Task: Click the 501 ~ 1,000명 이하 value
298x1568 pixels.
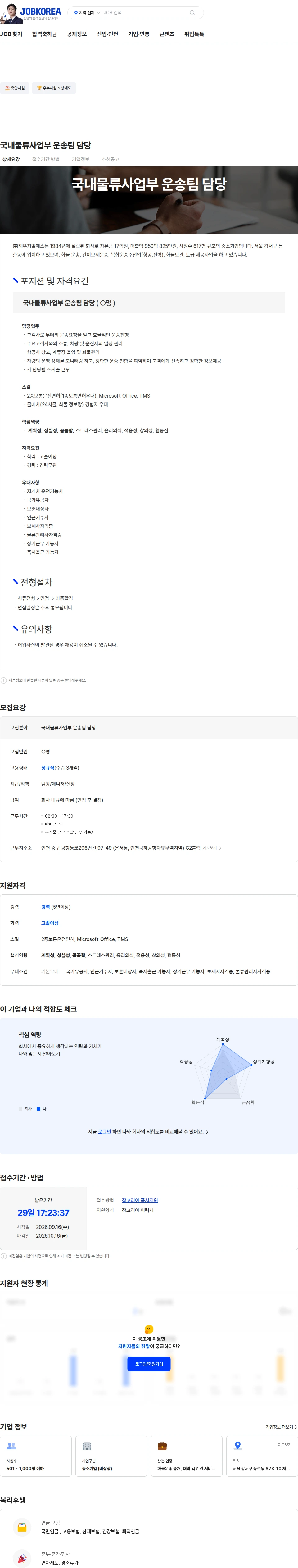Action: coord(25,1468)
